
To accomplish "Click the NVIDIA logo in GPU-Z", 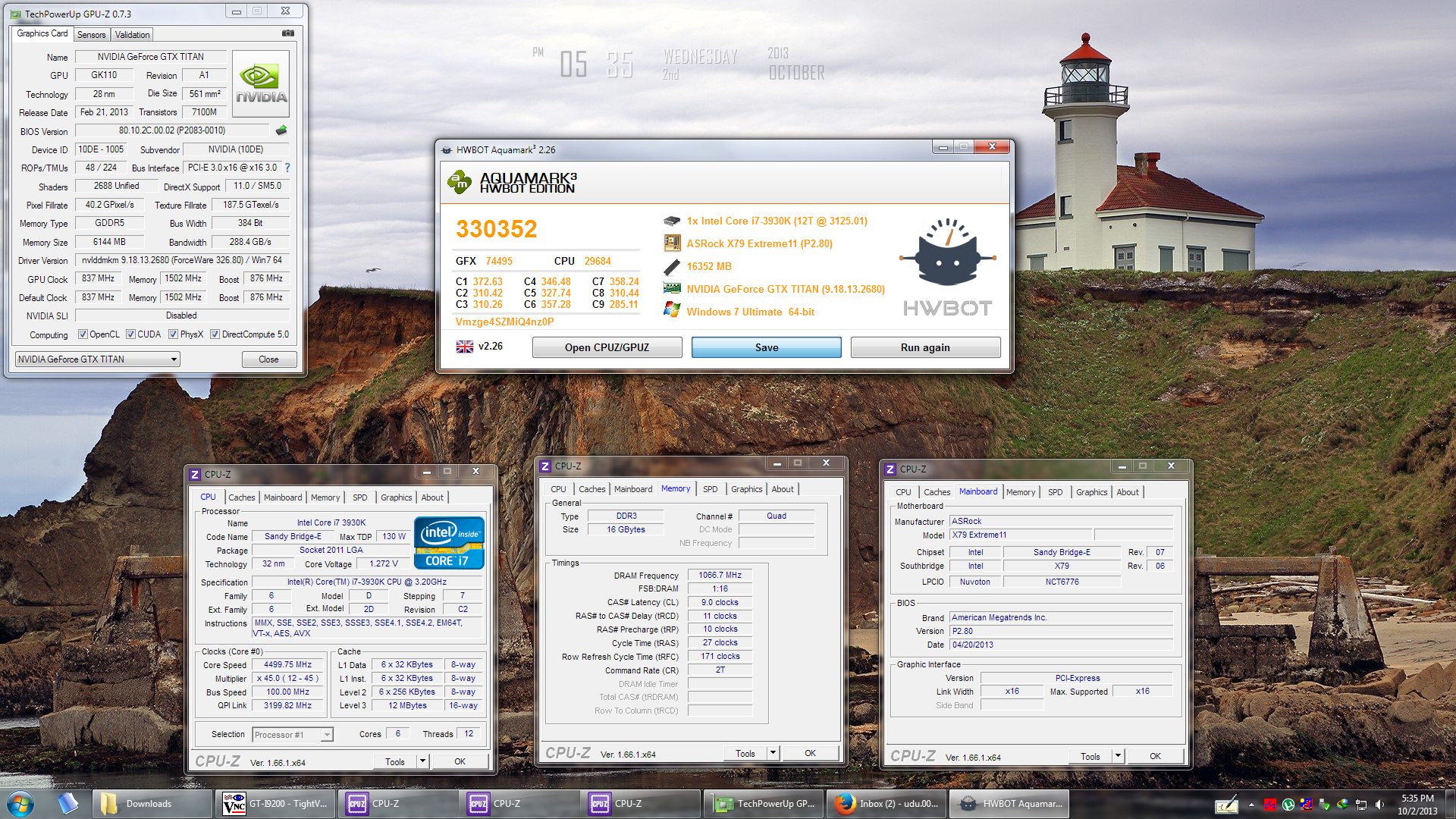I will pyautogui.click(x=261, y=83).
